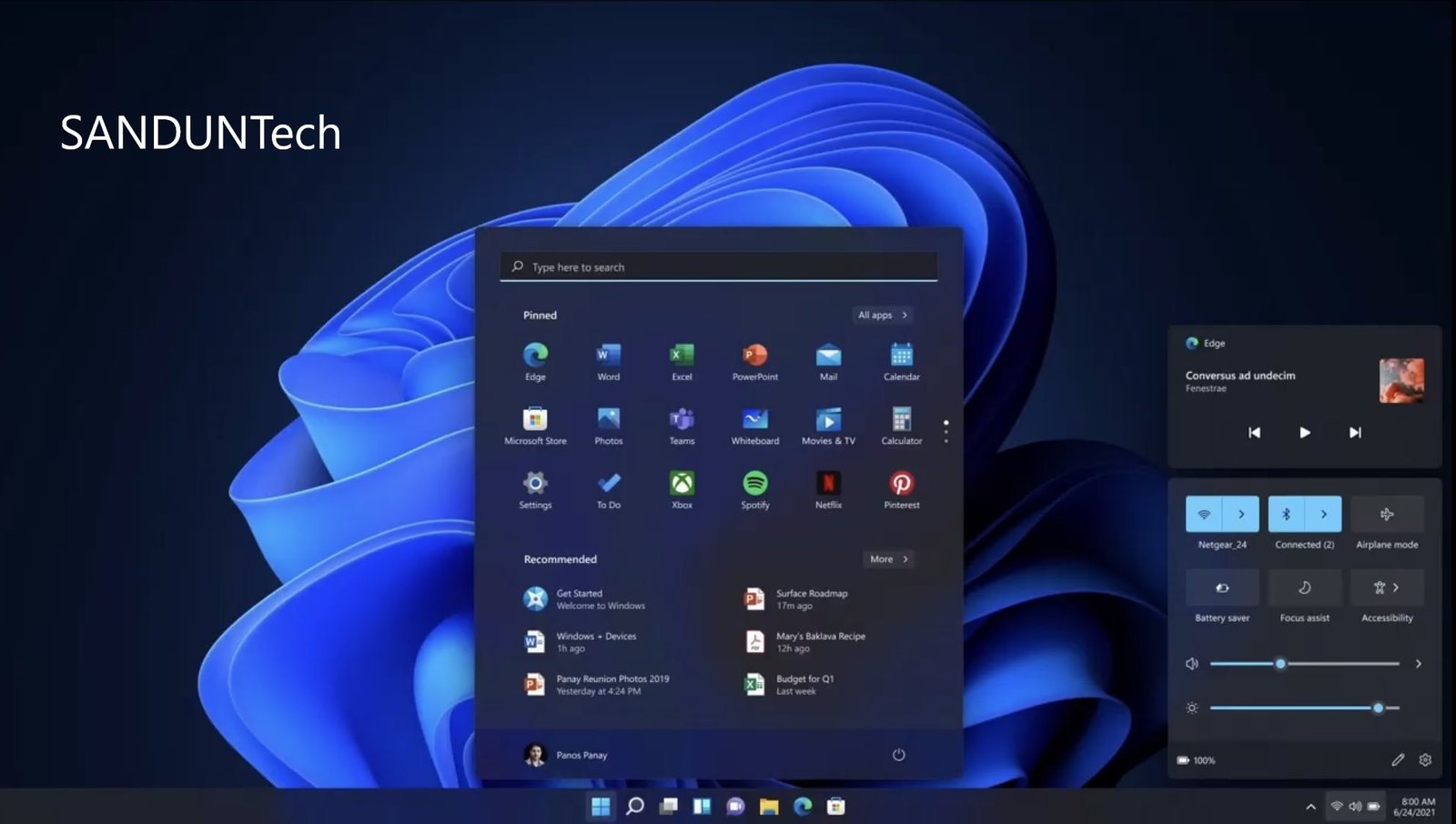1456x824 pixels.
Task: Enable Airplane mode
Action: pos(1387,514)
